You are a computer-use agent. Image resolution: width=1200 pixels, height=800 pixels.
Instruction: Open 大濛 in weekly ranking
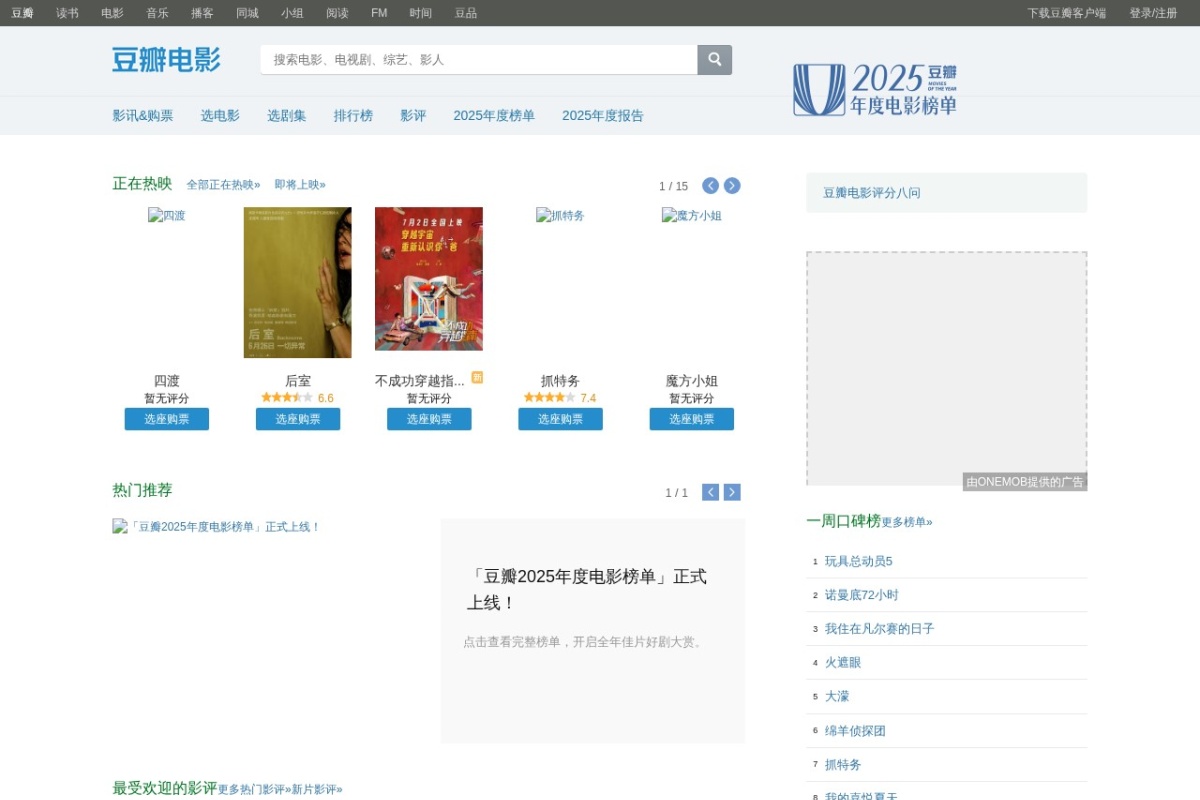(837, 696)
